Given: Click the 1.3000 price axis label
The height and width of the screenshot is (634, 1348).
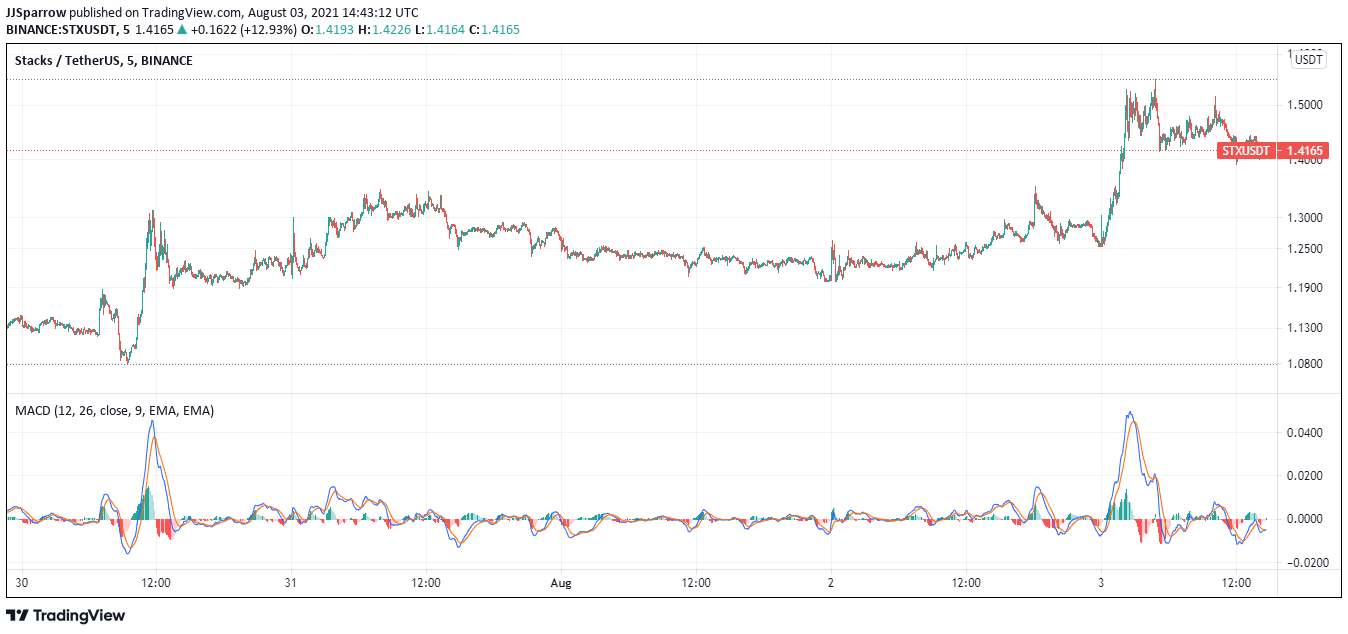Looking at the screenshot, I should [x=1305, y=217].
